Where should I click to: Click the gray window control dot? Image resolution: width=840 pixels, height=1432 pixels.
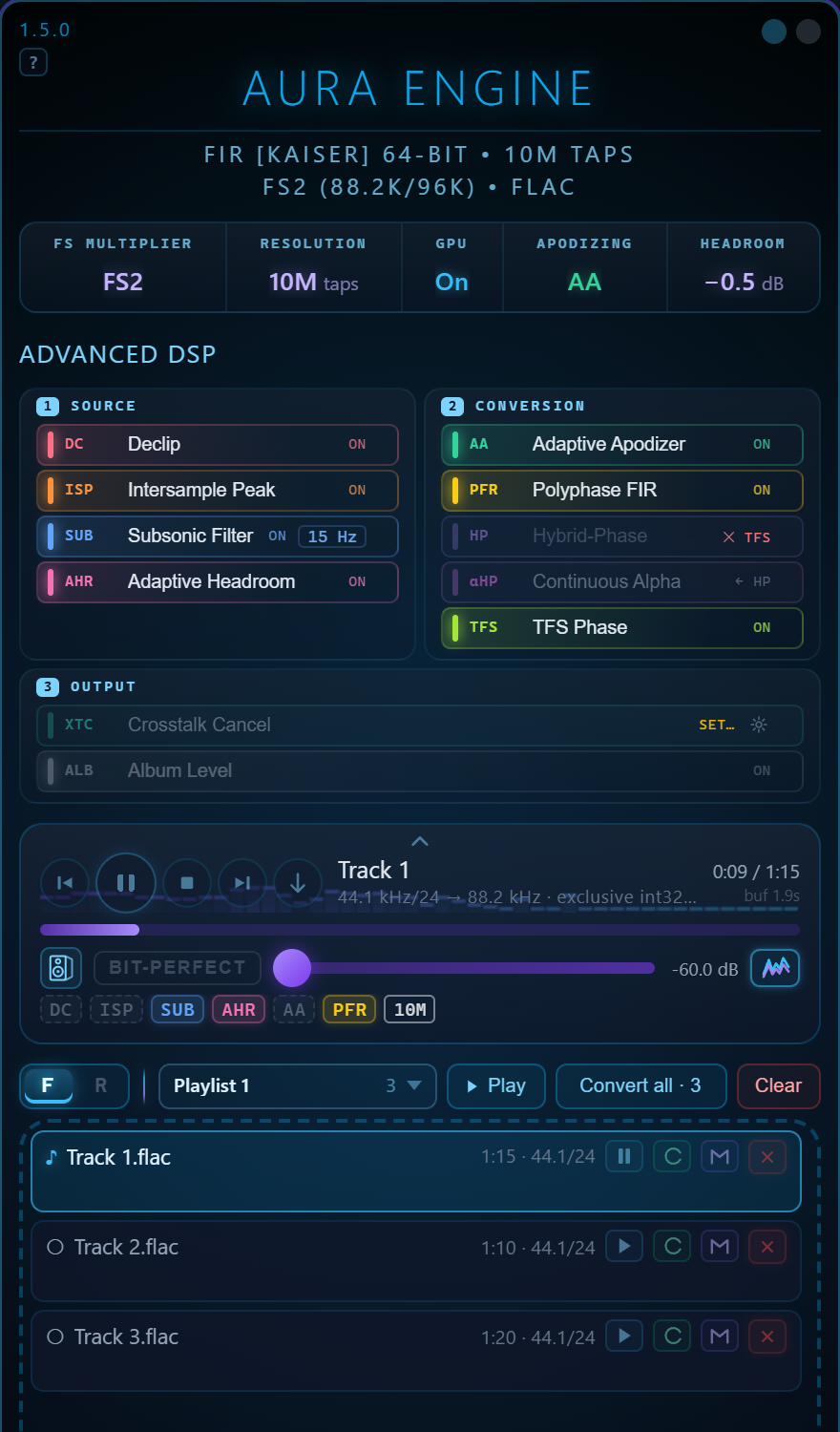coord(808,32)
